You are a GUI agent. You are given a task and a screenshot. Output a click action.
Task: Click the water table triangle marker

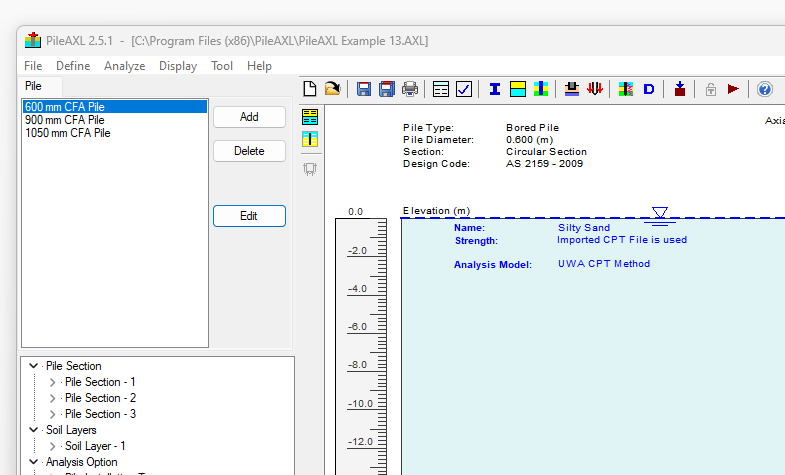tap(660, 215)
